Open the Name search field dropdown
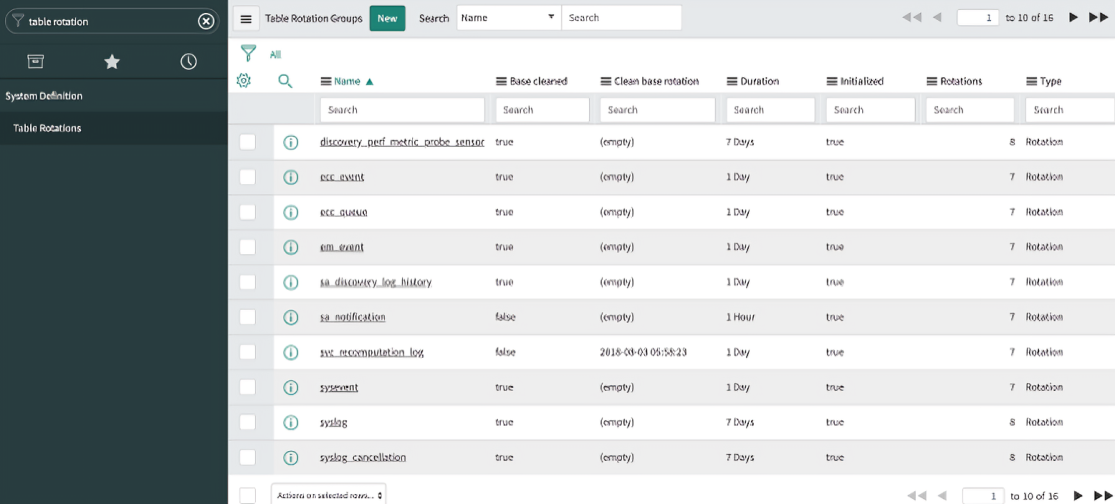 tap(508, 18)
